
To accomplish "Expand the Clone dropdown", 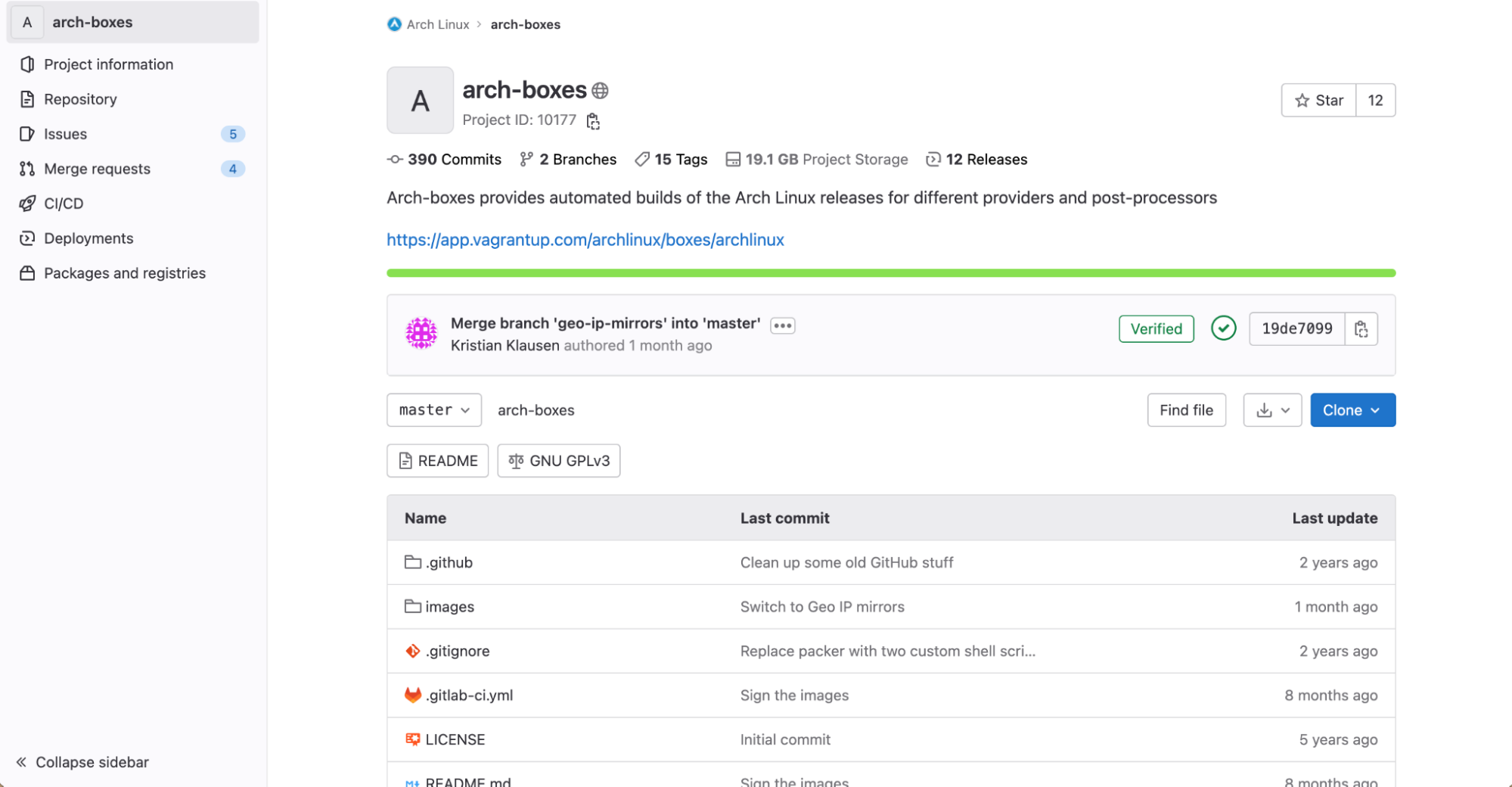I will (x=1352, y=410).
